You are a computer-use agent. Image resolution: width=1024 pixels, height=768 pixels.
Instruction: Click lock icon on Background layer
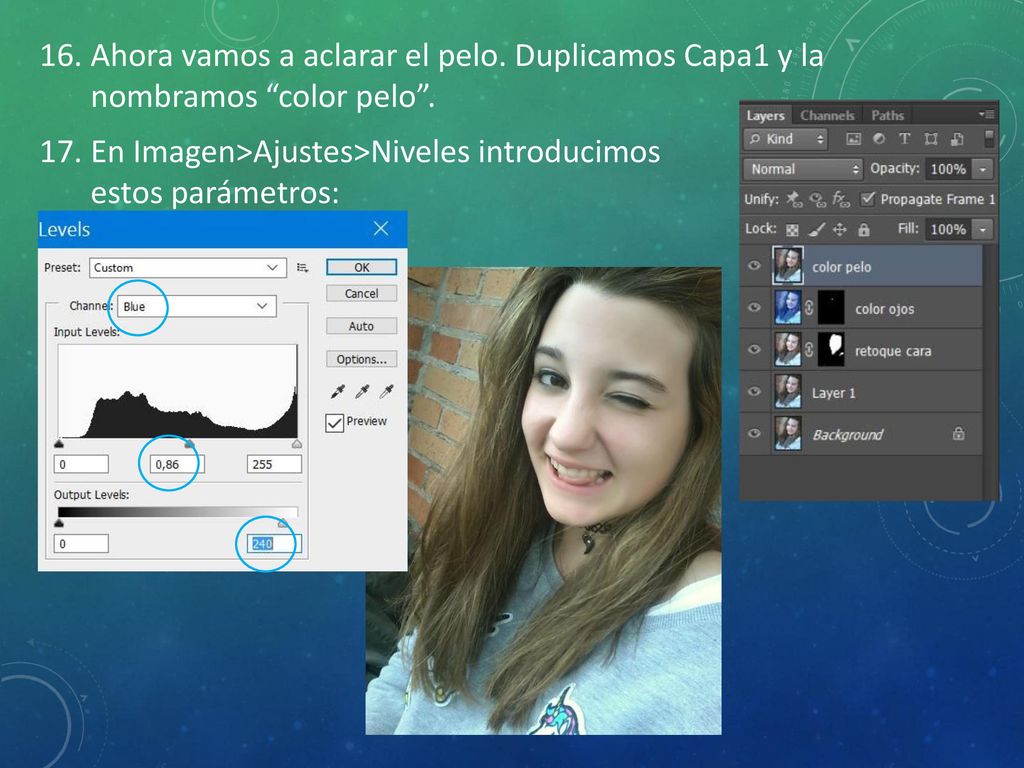(x=958, y=433)
